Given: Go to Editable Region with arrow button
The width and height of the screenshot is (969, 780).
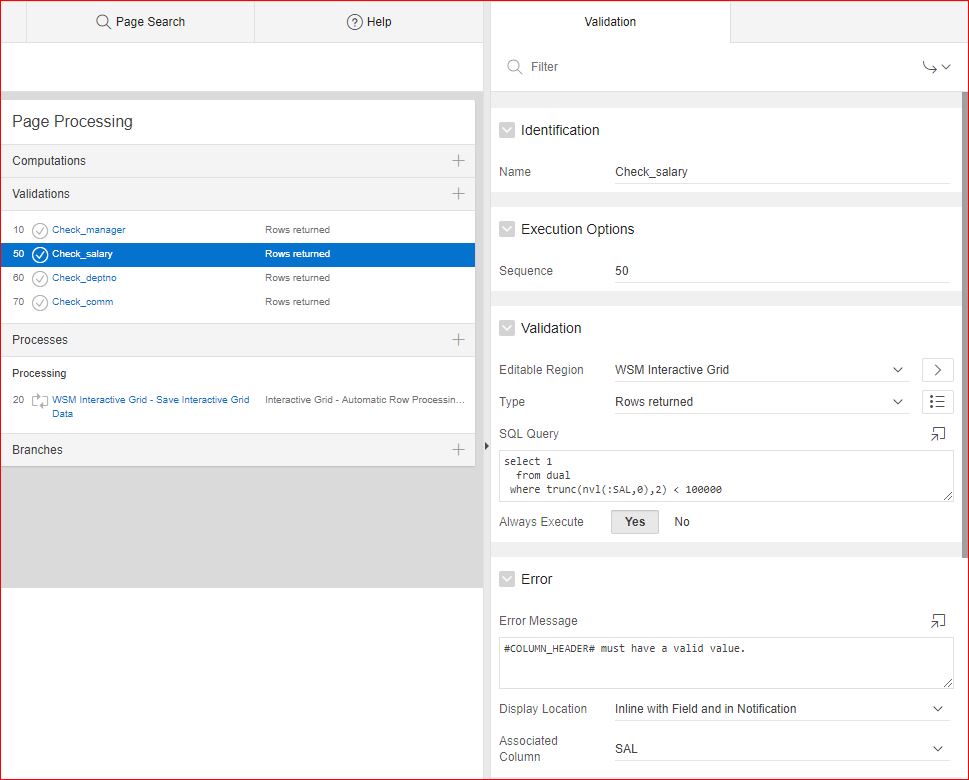Looking at the screenshot, I should (x=937, y=370).
